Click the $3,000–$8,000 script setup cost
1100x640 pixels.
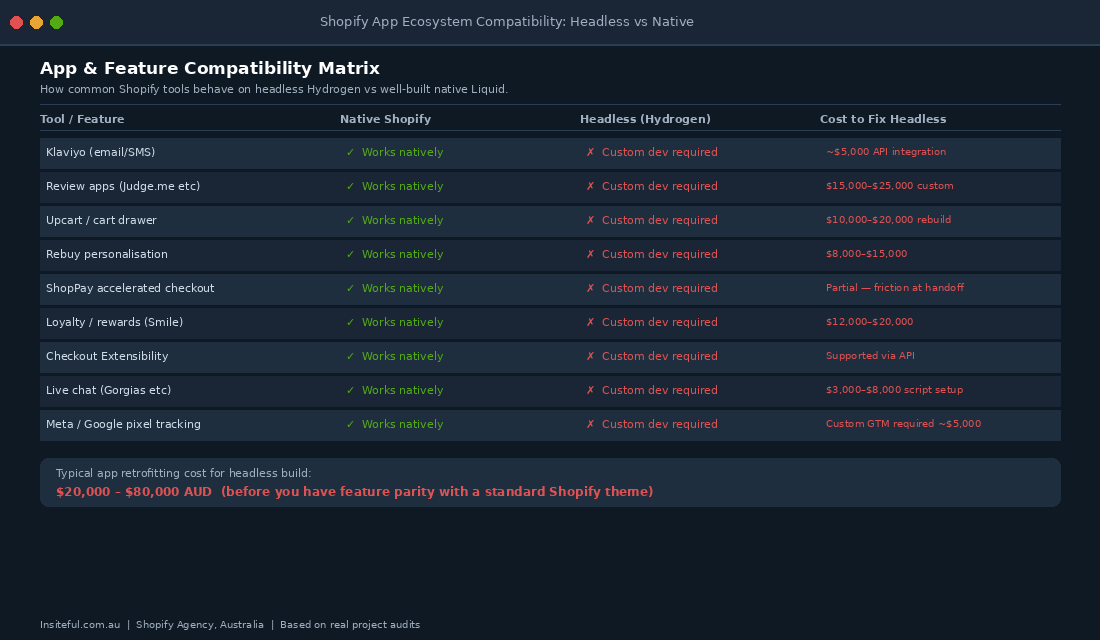tap(894, 390)
